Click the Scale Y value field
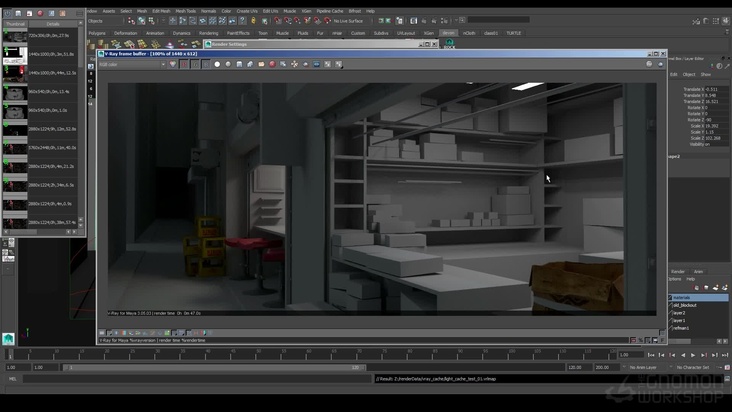The image size is (732, 412). pos(716,132)
